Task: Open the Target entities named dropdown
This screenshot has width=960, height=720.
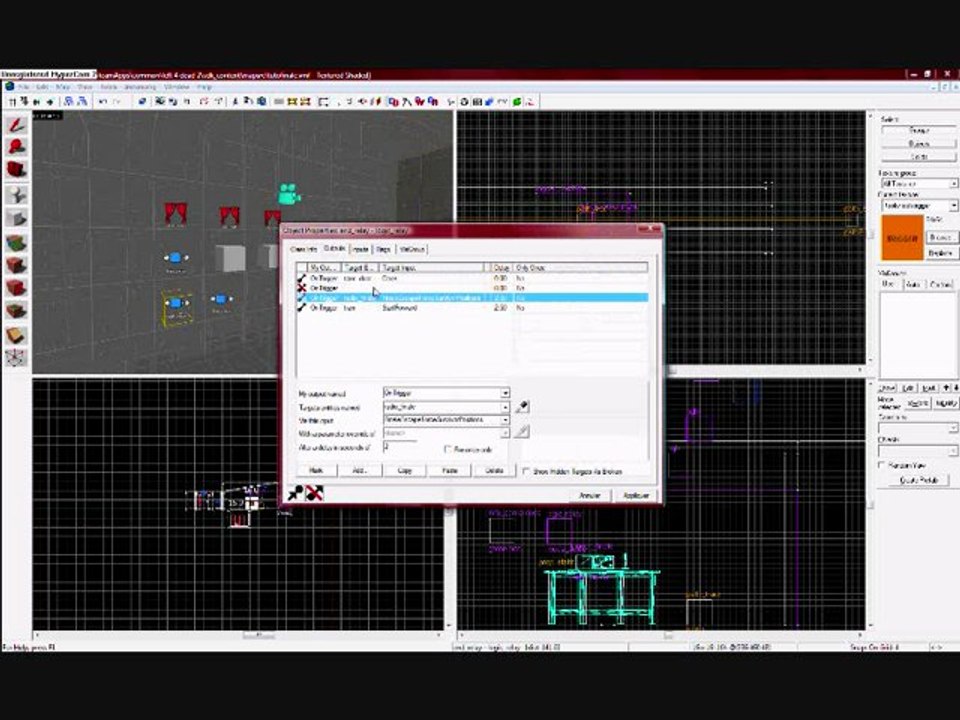Action: (505, 407)
